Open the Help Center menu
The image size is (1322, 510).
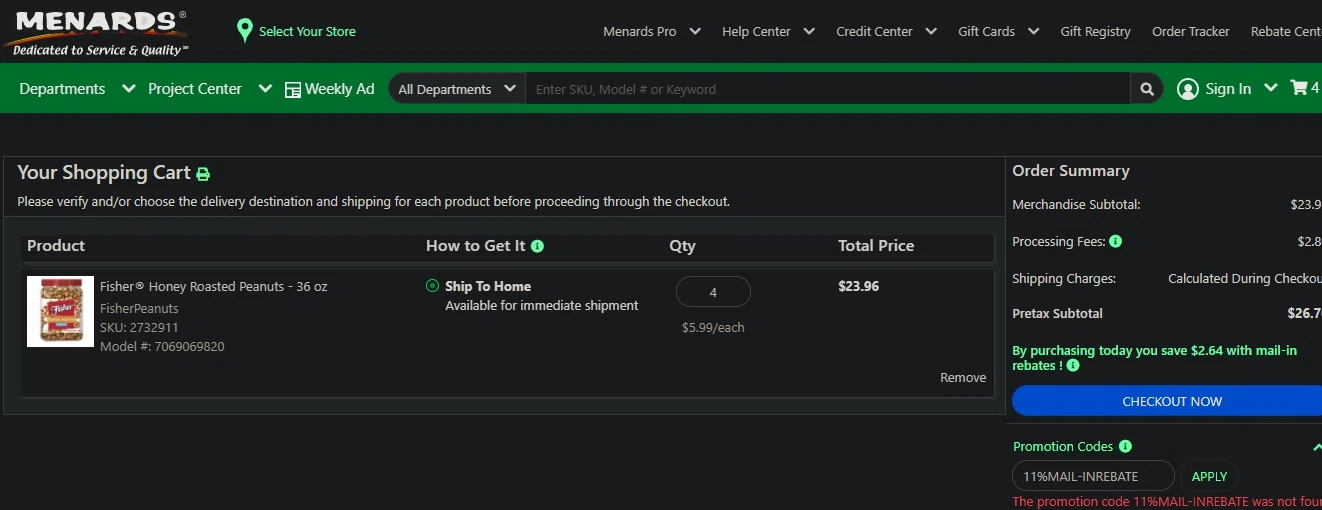pyautogui.click(x=768, y=32)
